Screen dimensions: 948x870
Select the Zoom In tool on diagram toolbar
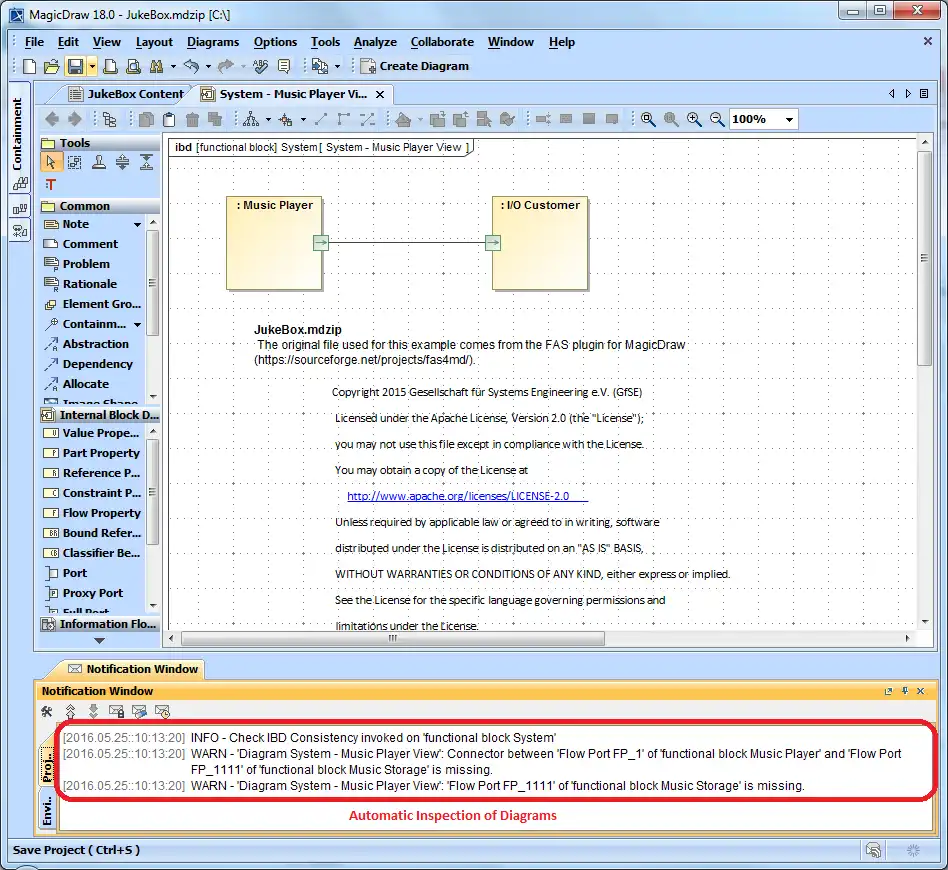tap(693, 119)
